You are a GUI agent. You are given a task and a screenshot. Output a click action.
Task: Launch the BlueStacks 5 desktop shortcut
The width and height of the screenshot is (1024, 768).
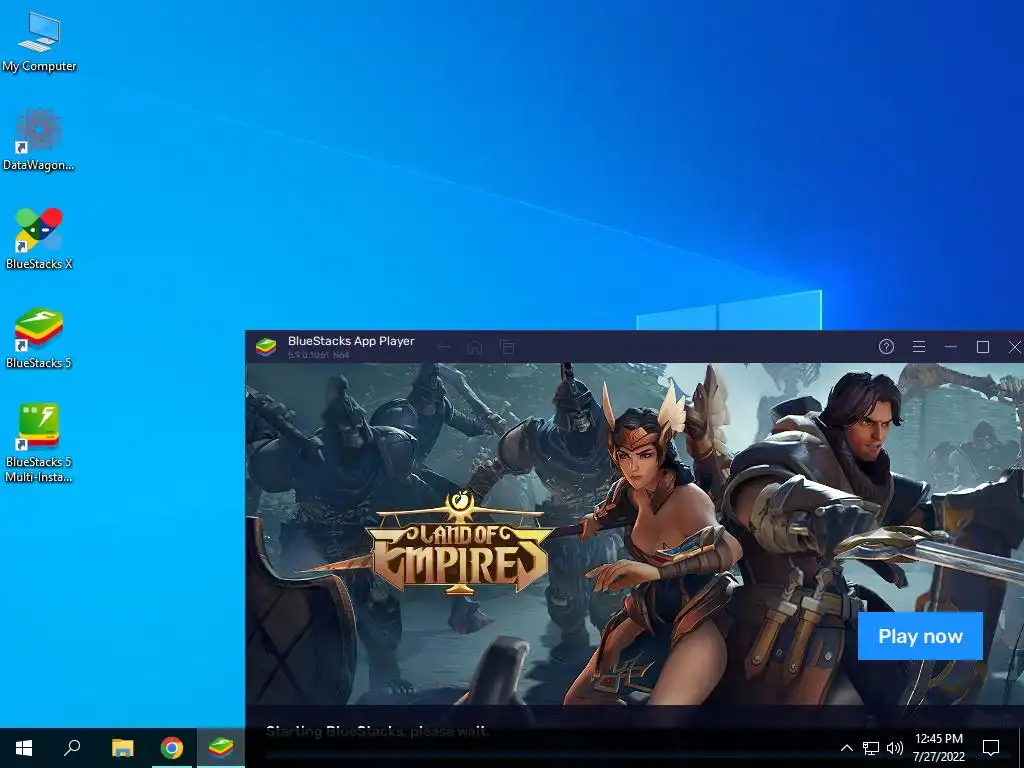tap(39, 338)
